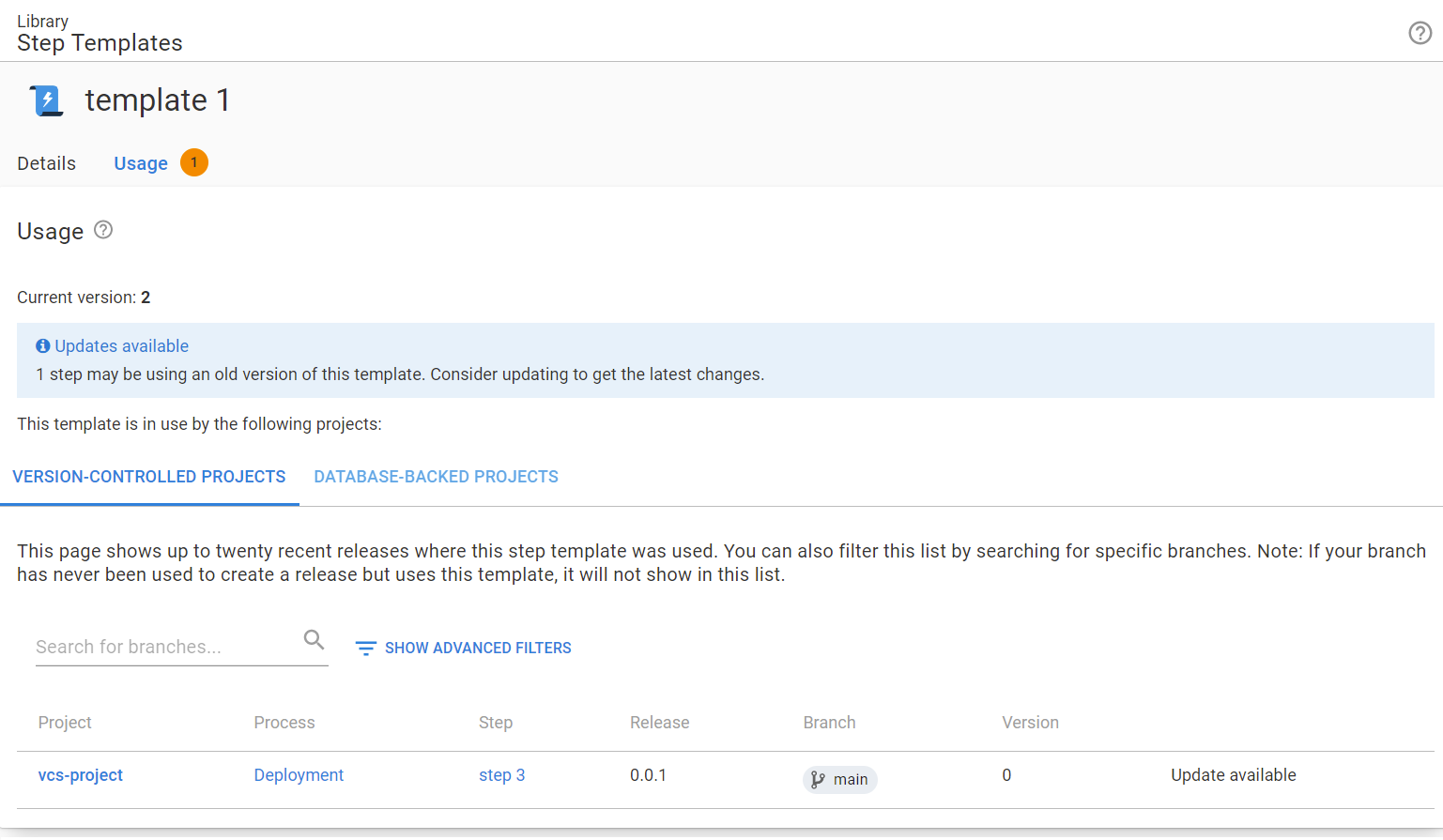The image size is (1443, 840).
Task: Click the Updates available link
Action: (x=122, y=345)
